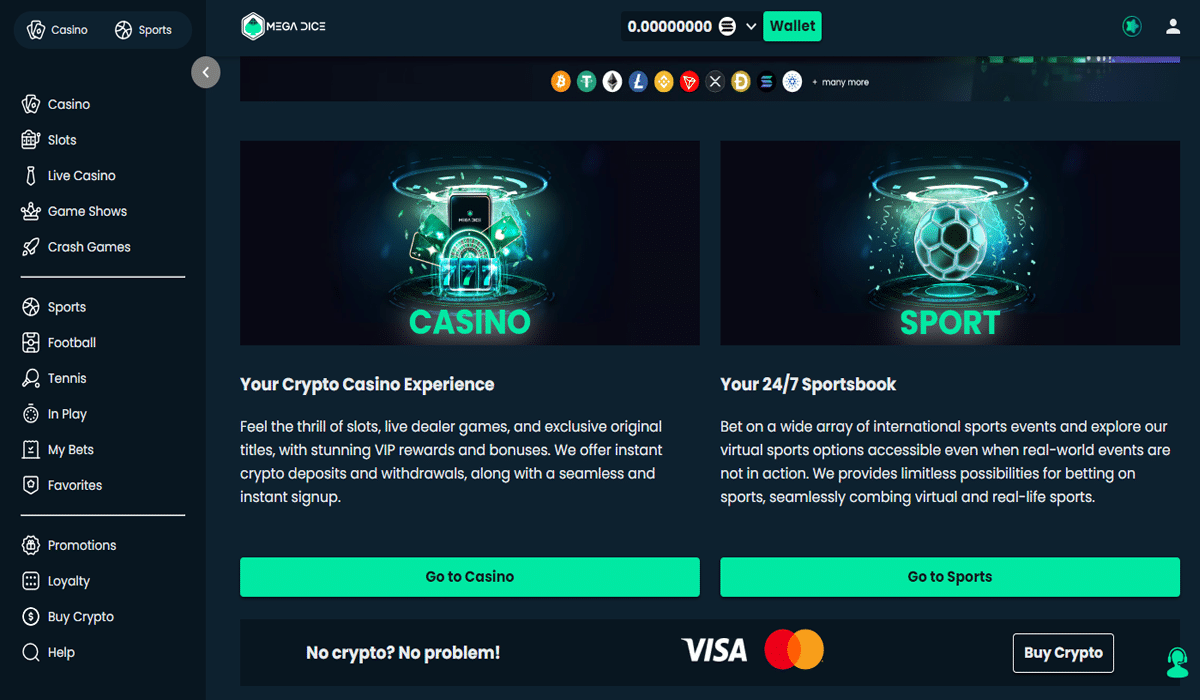Collapse the sidebar with arrow button
The image size is (1200, 700).
coord(206,72)
